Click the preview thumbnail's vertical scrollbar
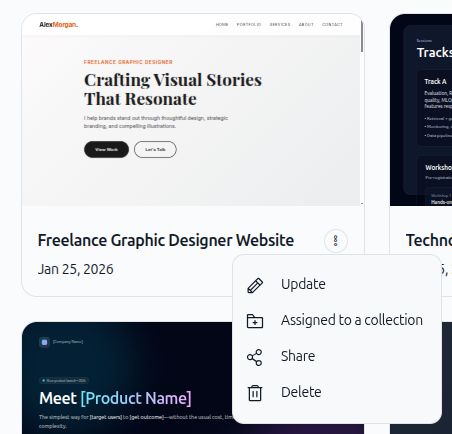Screen dimensions: 452x434 point(362,36)
